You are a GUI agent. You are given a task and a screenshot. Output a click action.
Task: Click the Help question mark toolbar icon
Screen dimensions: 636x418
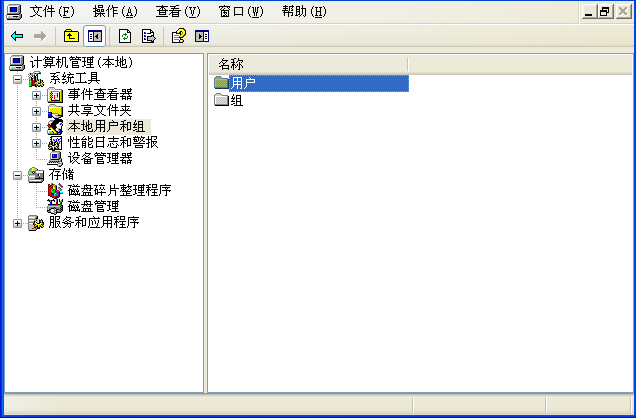coord(179,36)
